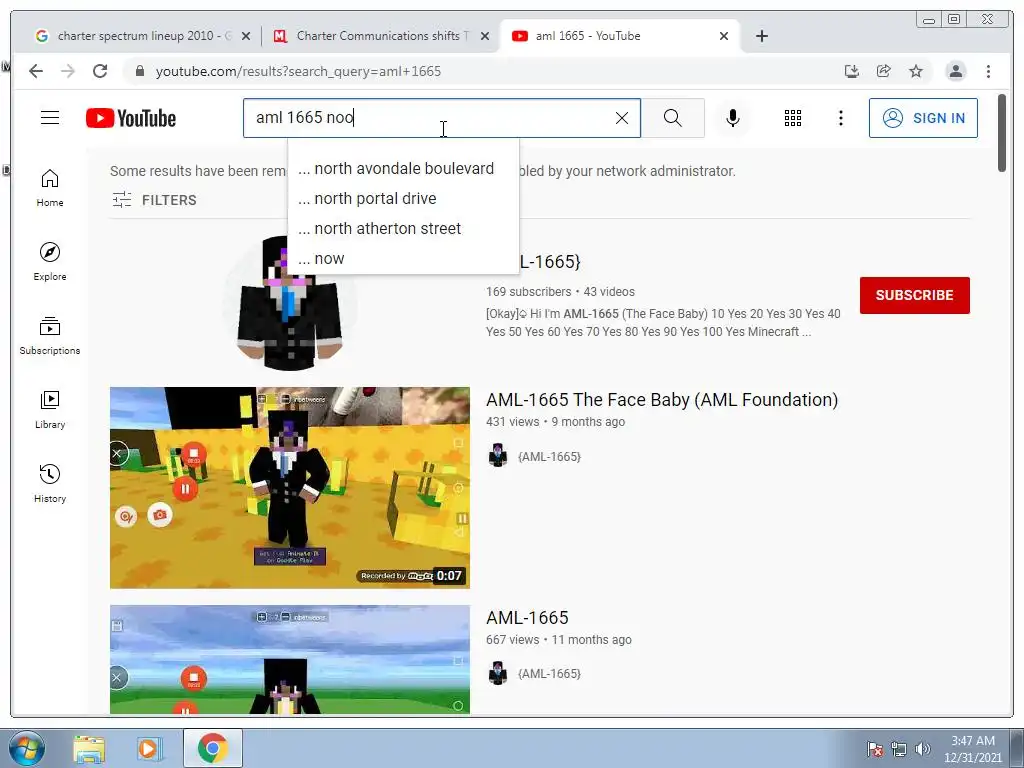Image resolution: width=1024 pixels, height=768 pixels.
Task: Clear the search box with X
Action: pos(622,118)
